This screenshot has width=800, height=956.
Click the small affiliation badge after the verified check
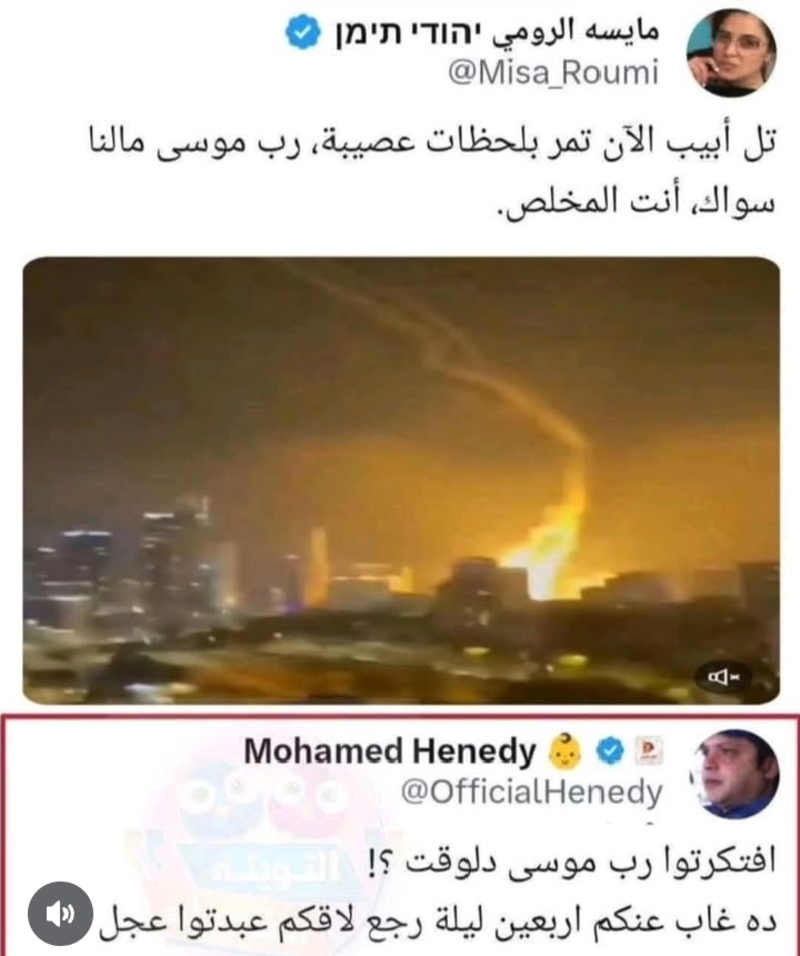tap(650, 751)
